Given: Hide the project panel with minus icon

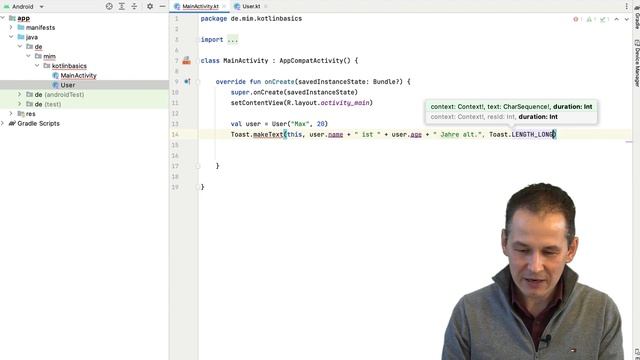Looking at the screenshot, I should pyautogui.click(x=162, y=7).
